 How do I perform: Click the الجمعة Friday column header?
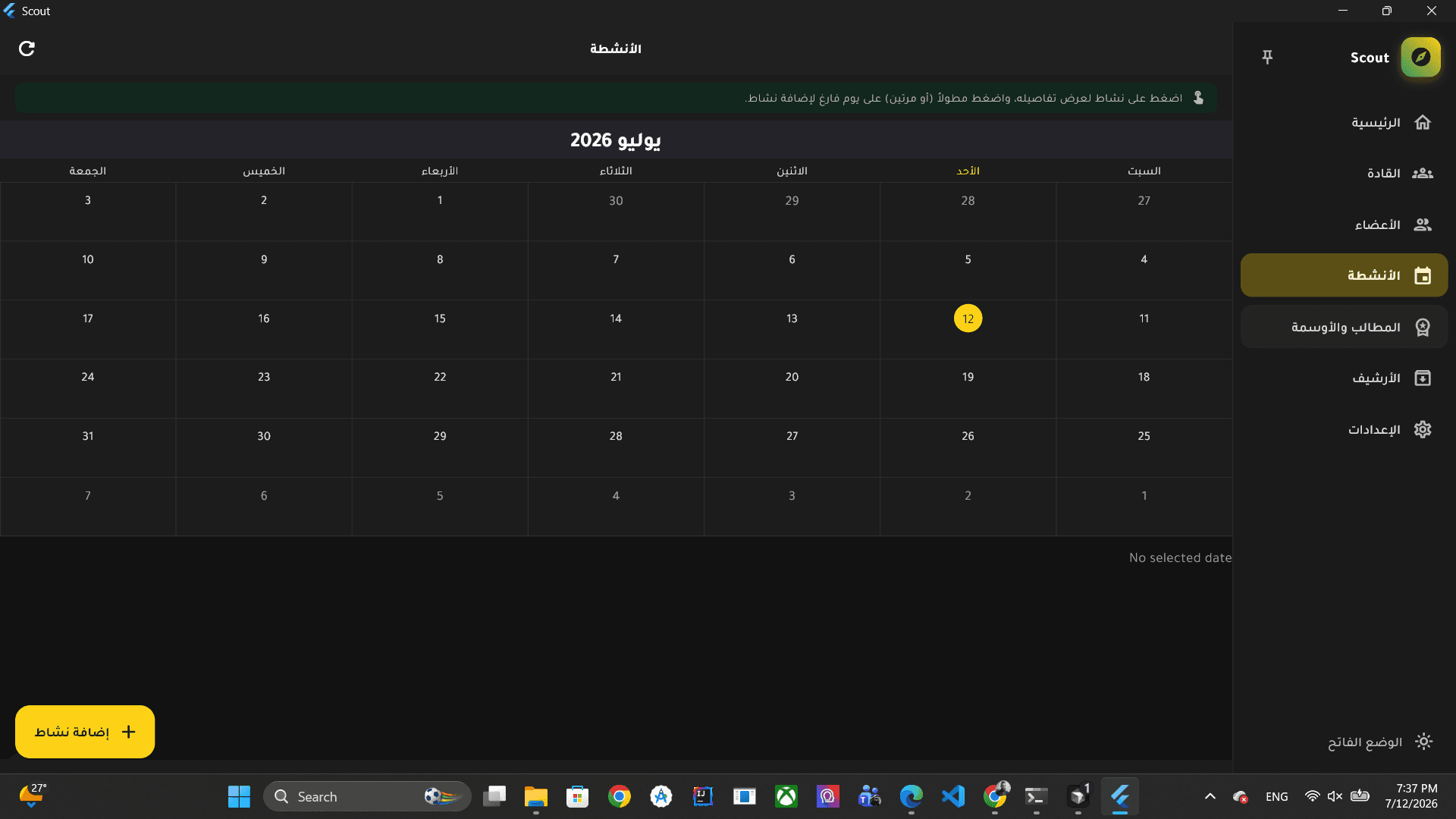[x=88, y=171]
